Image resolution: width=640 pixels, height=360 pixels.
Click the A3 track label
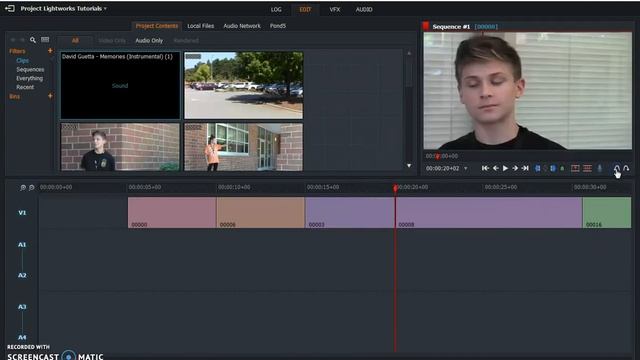pos(22,307)
